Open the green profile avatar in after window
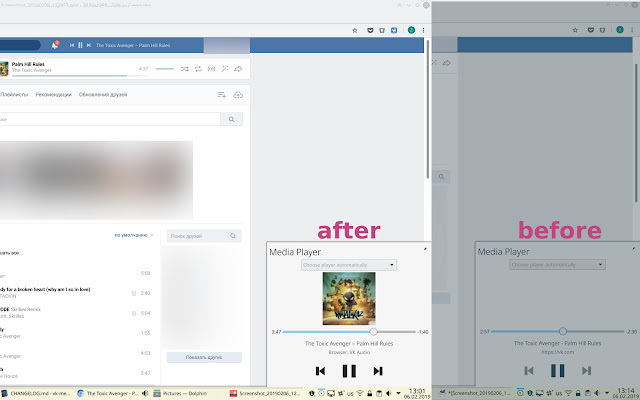Screen dimensions: 640x400 411,30
